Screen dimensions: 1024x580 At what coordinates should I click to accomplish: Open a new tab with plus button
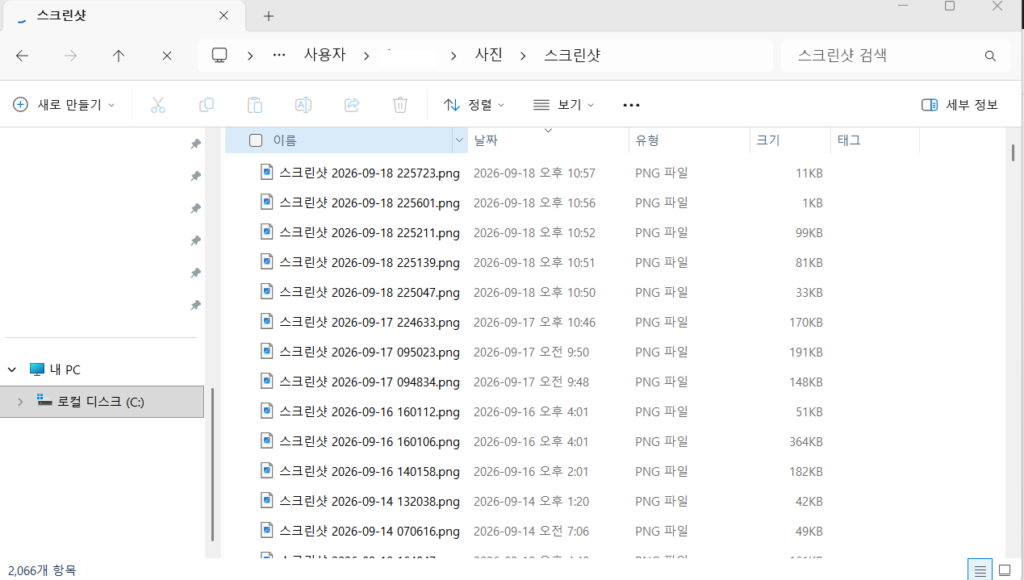coord(268,16)
